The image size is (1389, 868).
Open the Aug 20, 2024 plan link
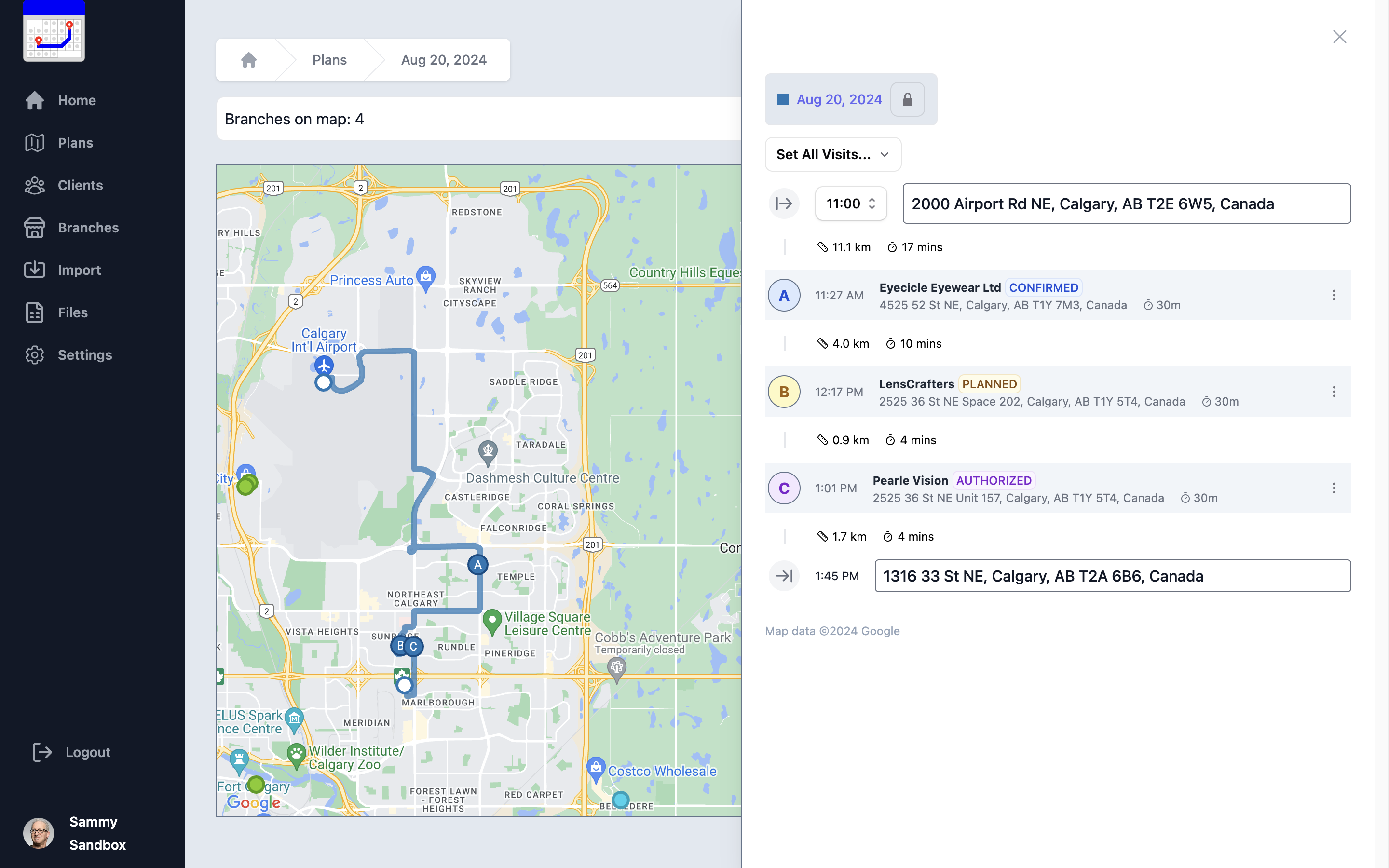839,99
